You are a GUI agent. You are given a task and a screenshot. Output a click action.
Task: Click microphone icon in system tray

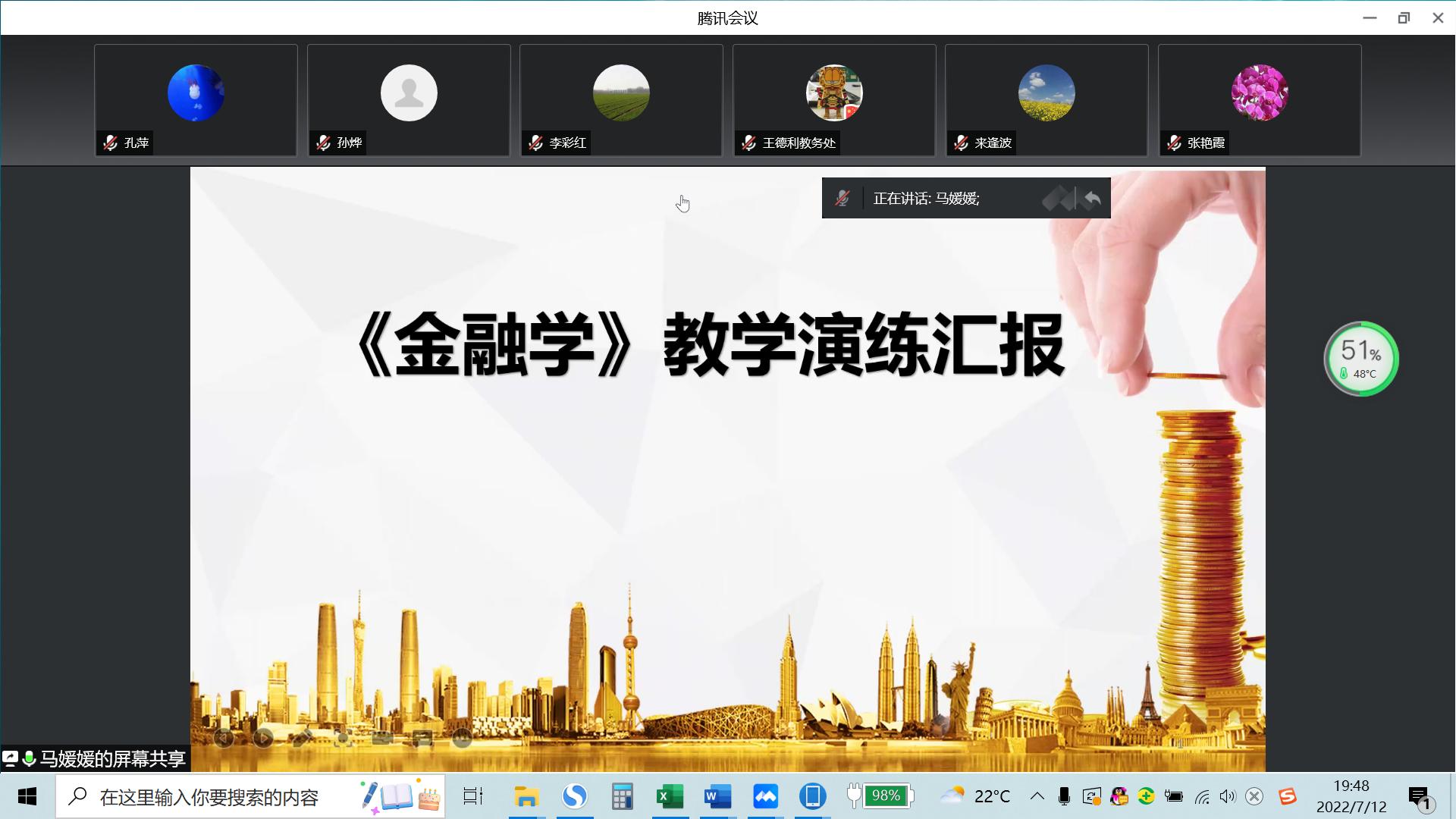(x=1064, y=796)
